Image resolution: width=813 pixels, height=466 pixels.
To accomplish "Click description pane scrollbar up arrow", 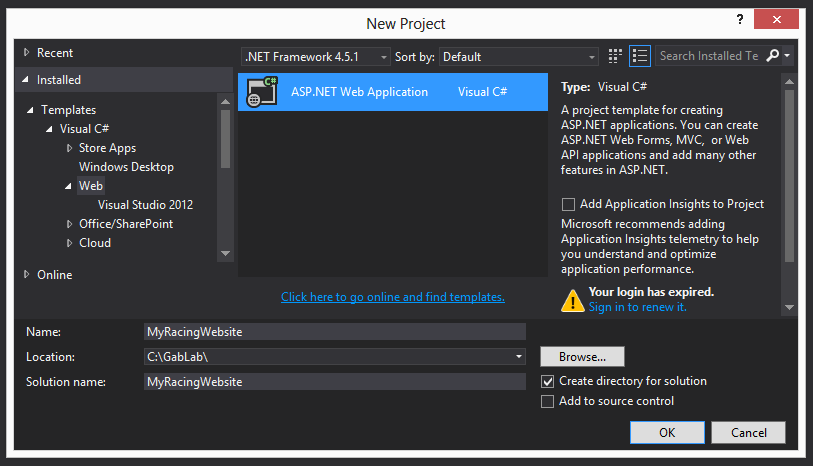I will (x=789, y=81).
